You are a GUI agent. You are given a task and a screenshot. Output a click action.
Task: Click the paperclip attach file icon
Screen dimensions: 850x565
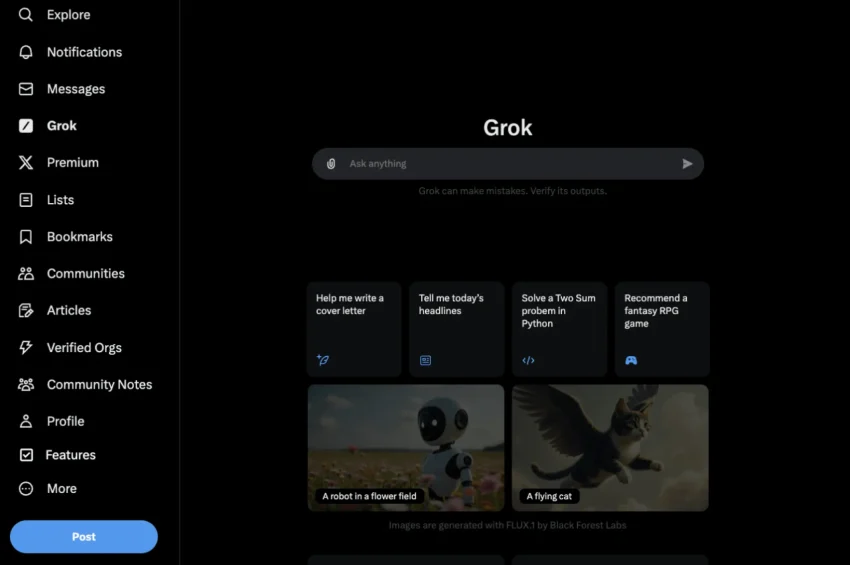point(331,164)
